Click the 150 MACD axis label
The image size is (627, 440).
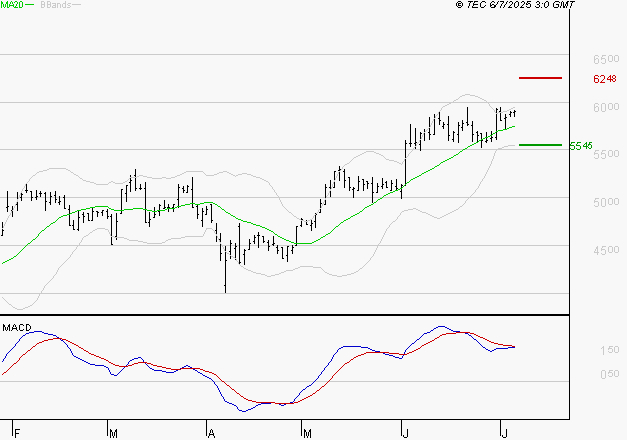click(x=608, y=350)
